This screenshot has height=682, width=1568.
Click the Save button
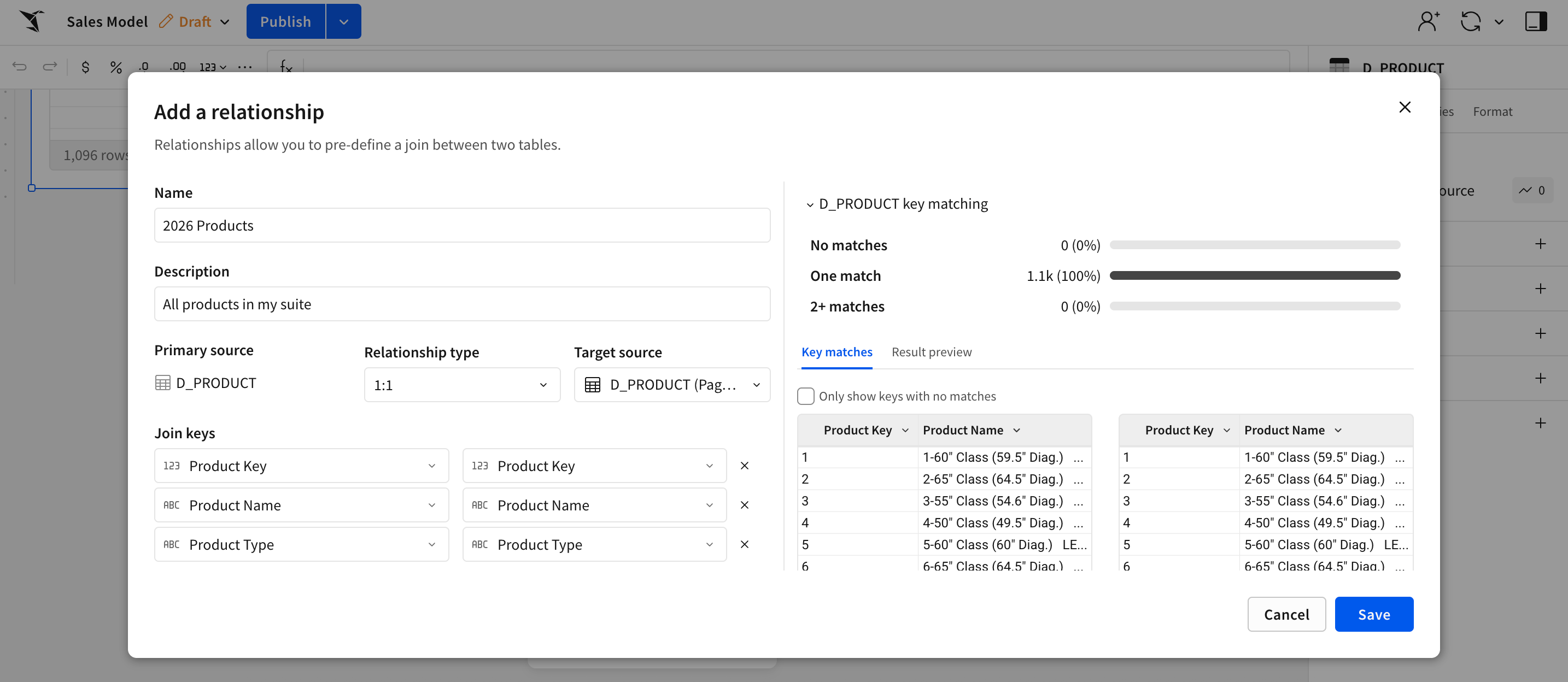[x=1373, y=614]
